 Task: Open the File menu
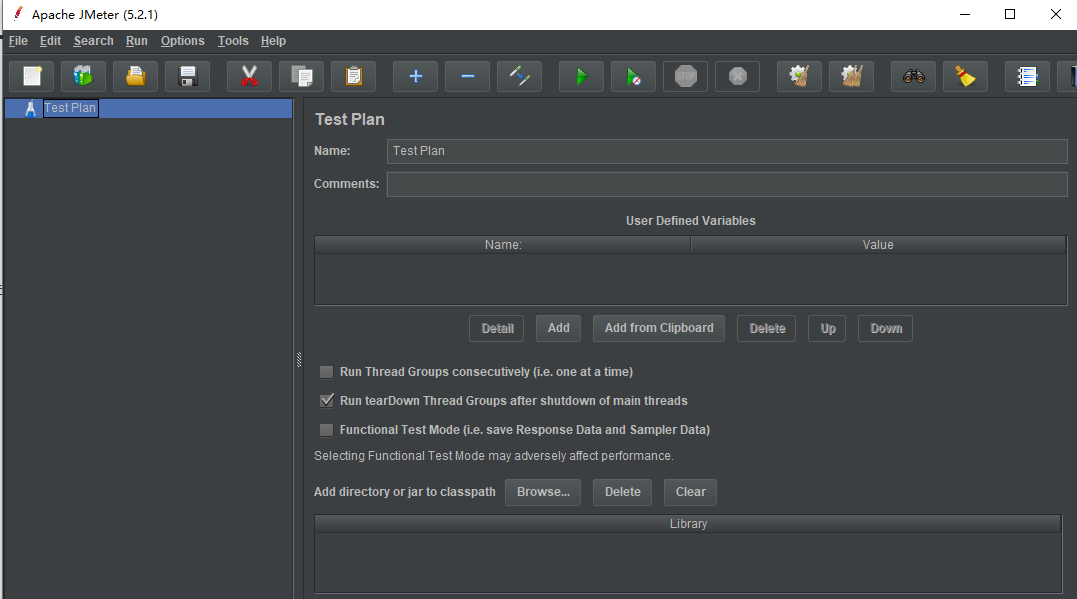pos(19,41)
